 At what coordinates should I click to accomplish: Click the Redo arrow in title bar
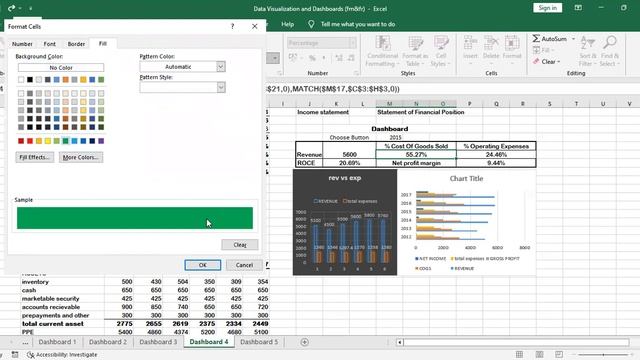11,8
